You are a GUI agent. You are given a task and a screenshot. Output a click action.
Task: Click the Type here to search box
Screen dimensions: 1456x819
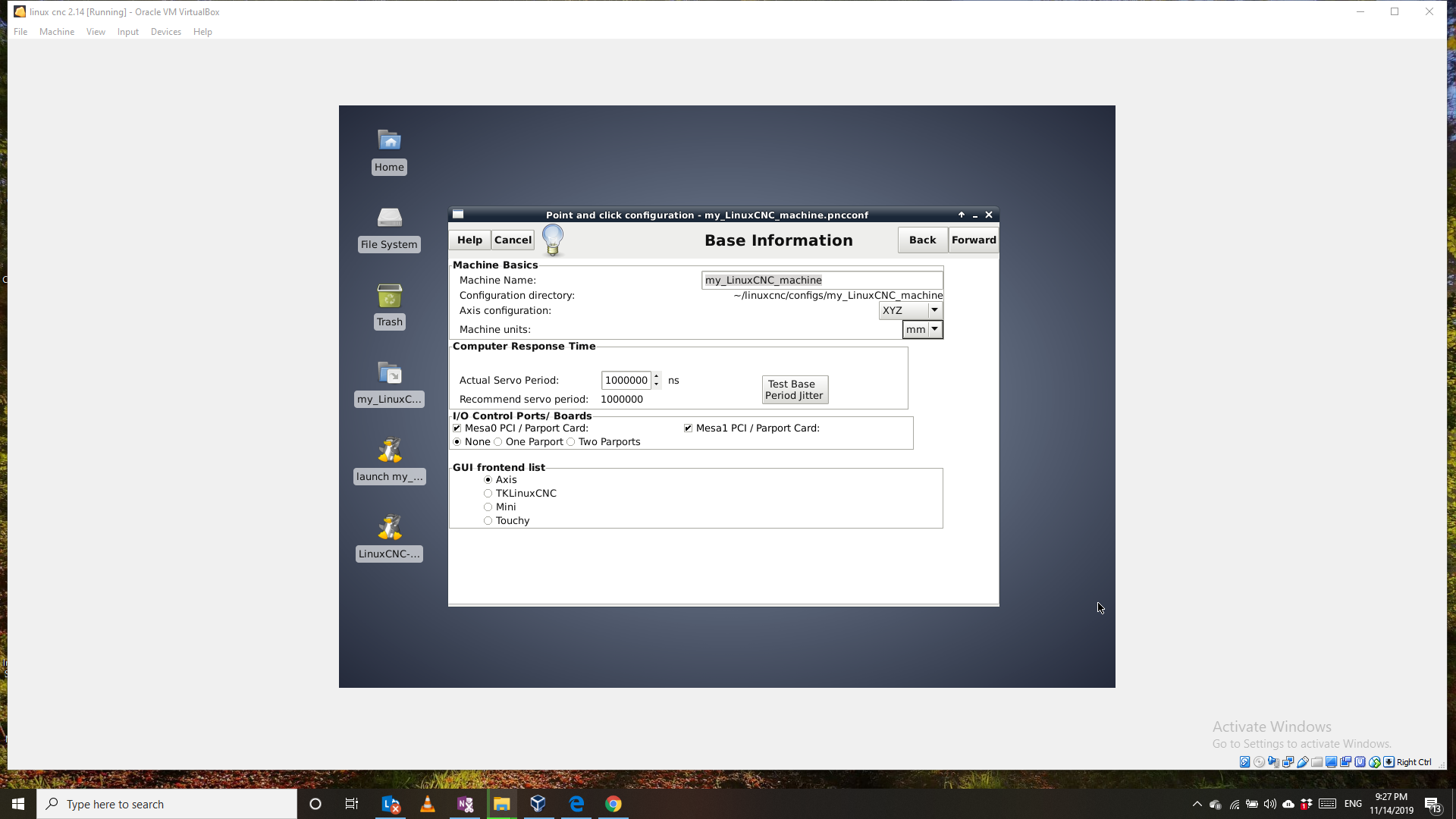click(167, 804)
